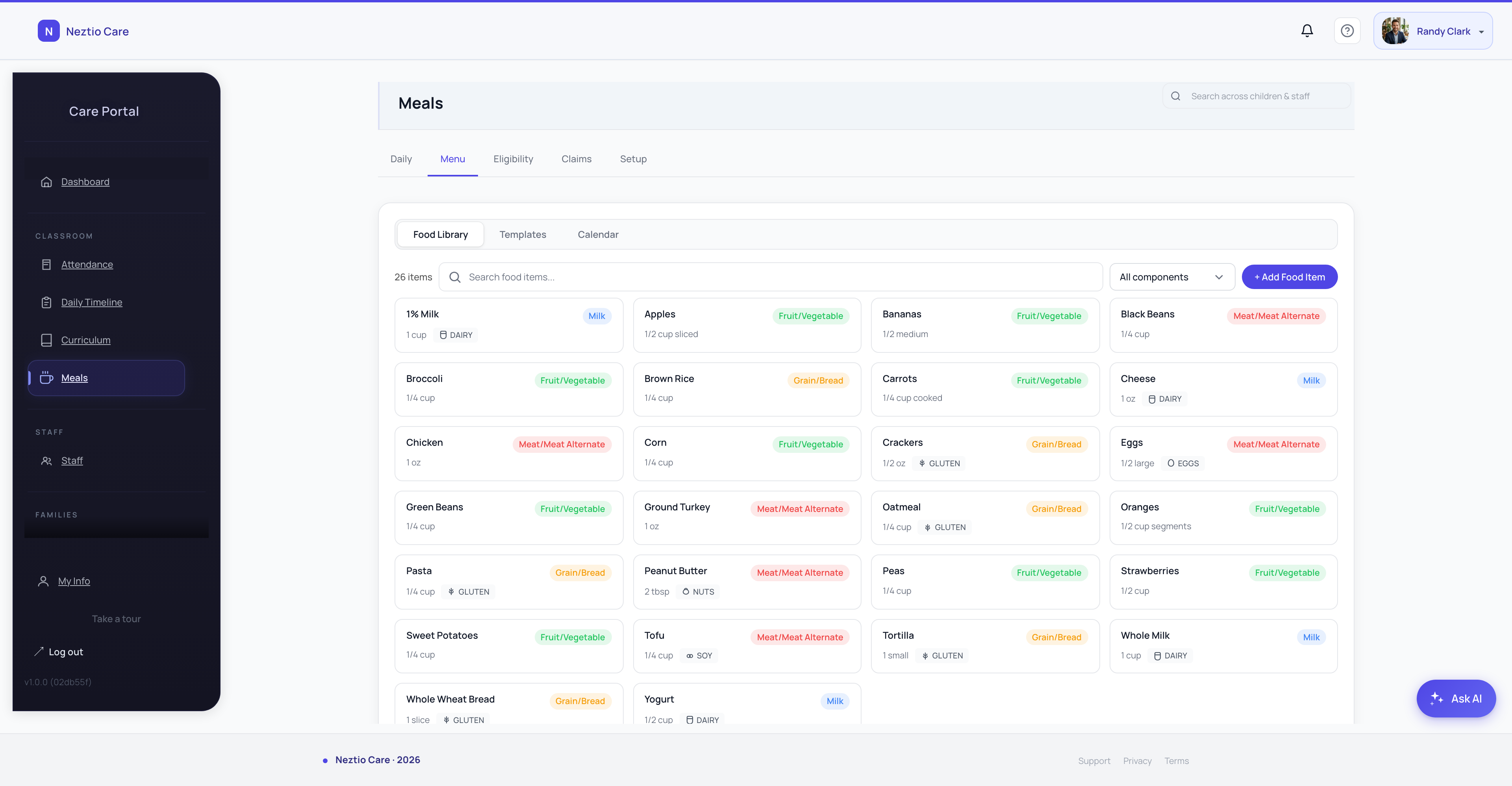Open the Ground Turkey food card
1512x786 pixels.
tap(747, 518)
